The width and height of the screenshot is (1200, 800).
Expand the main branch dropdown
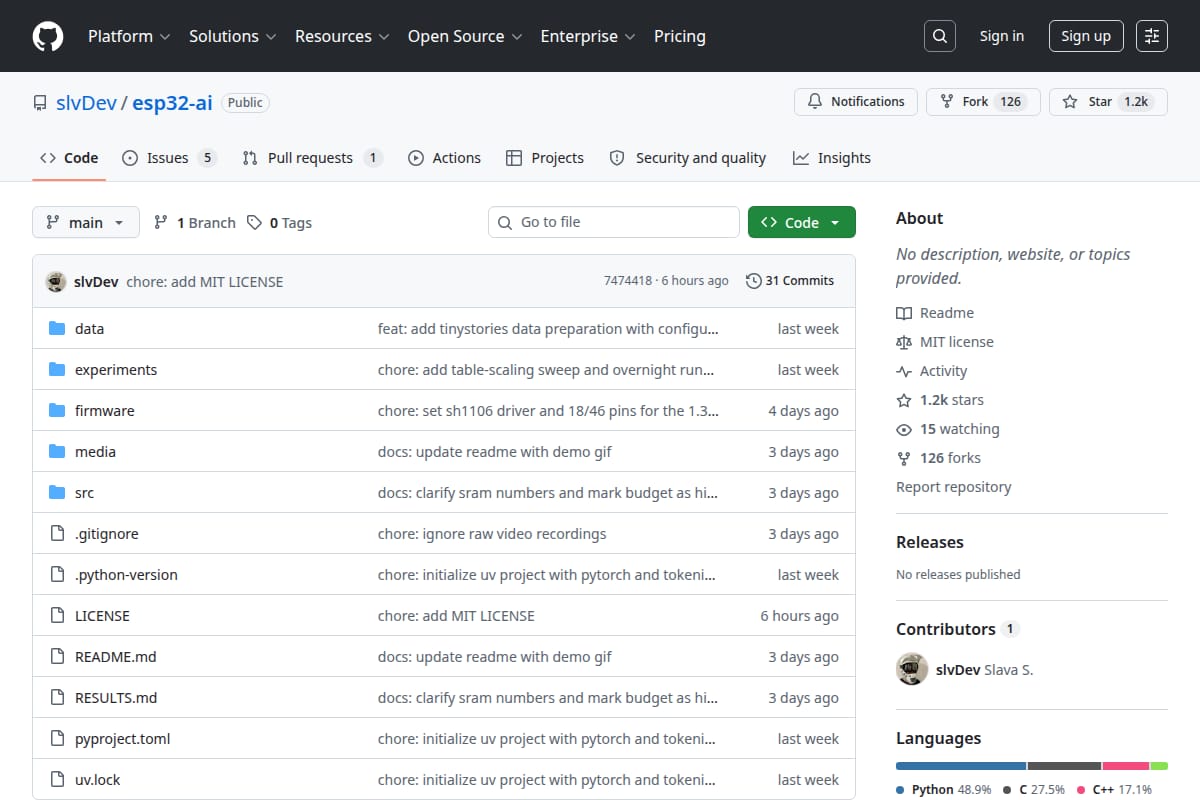tap(85, 222)
